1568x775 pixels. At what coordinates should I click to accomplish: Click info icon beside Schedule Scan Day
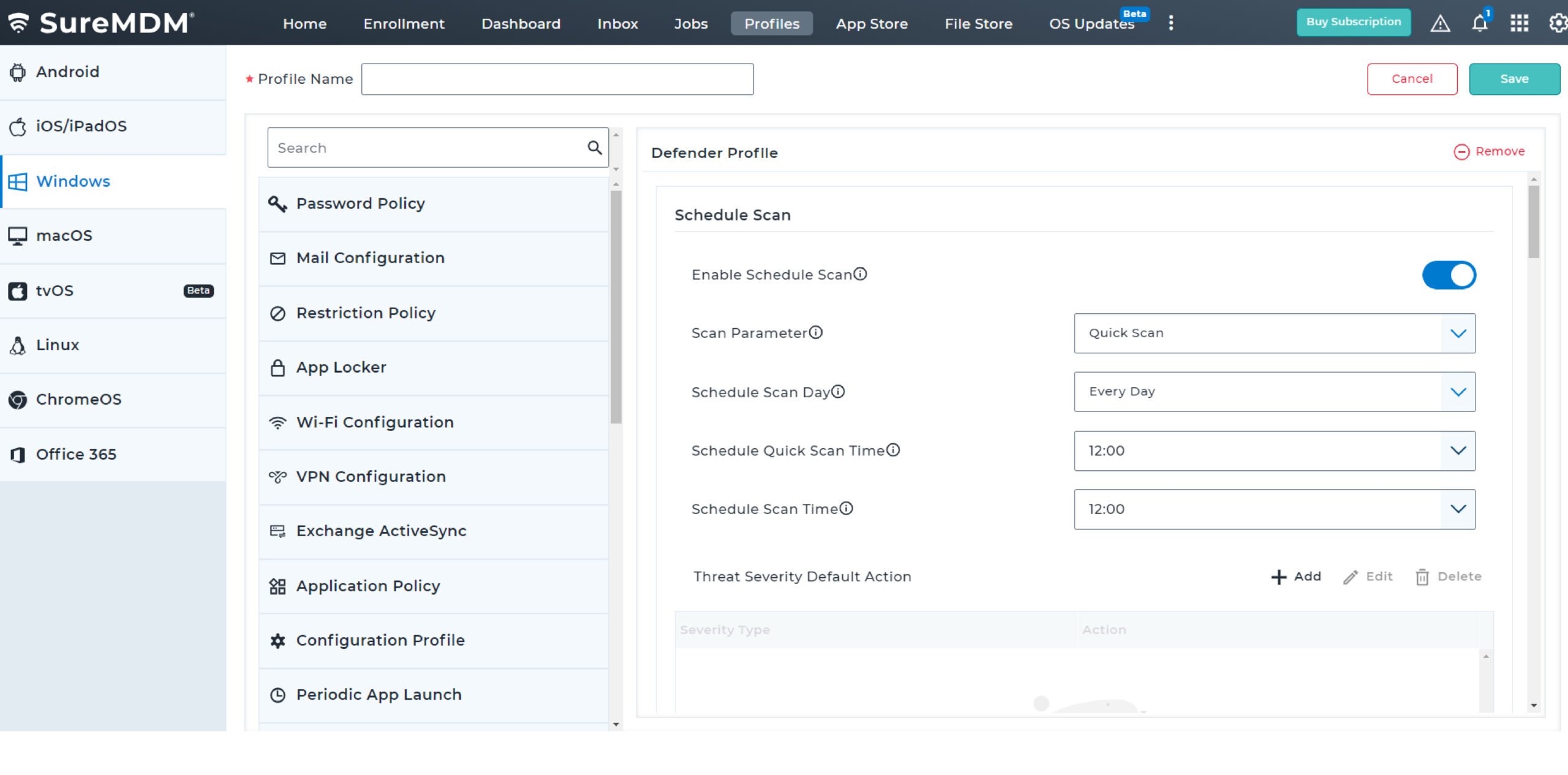(837, 391)
